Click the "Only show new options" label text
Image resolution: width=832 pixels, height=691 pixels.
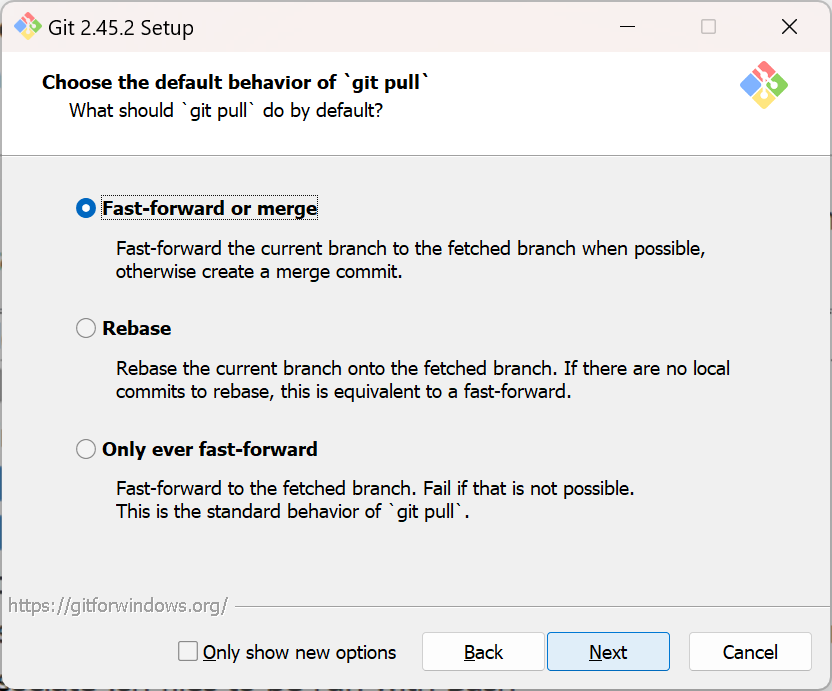299,652
